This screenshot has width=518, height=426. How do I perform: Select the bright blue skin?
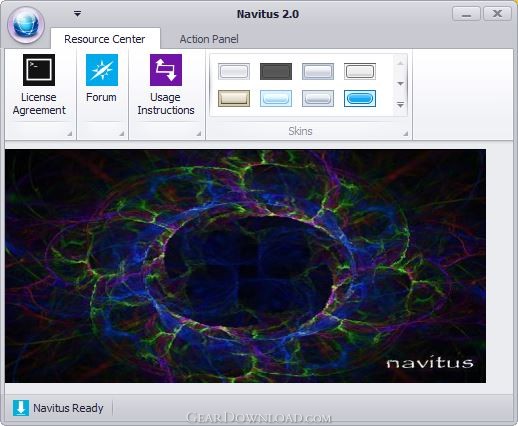coord(360,98)
